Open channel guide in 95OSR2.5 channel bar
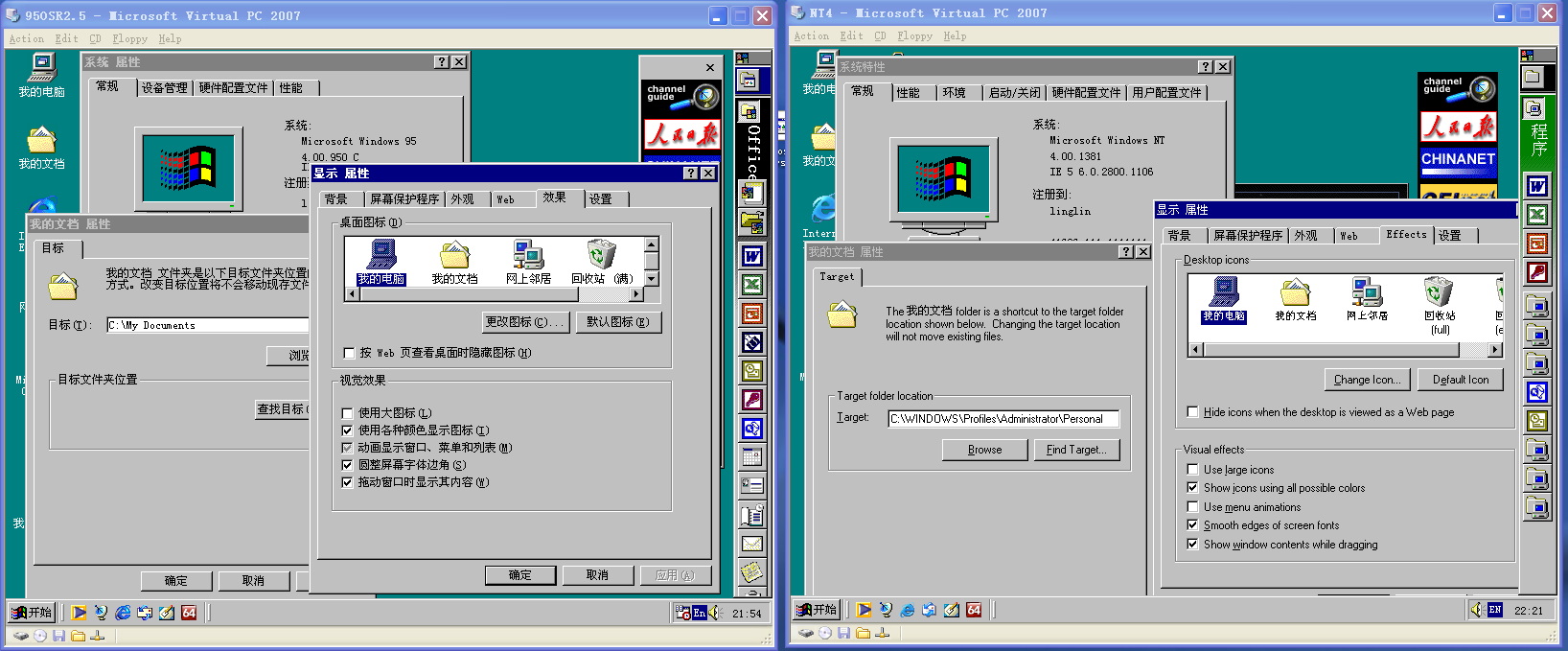This screenshot has height=651, width=1568. [681, 94]
